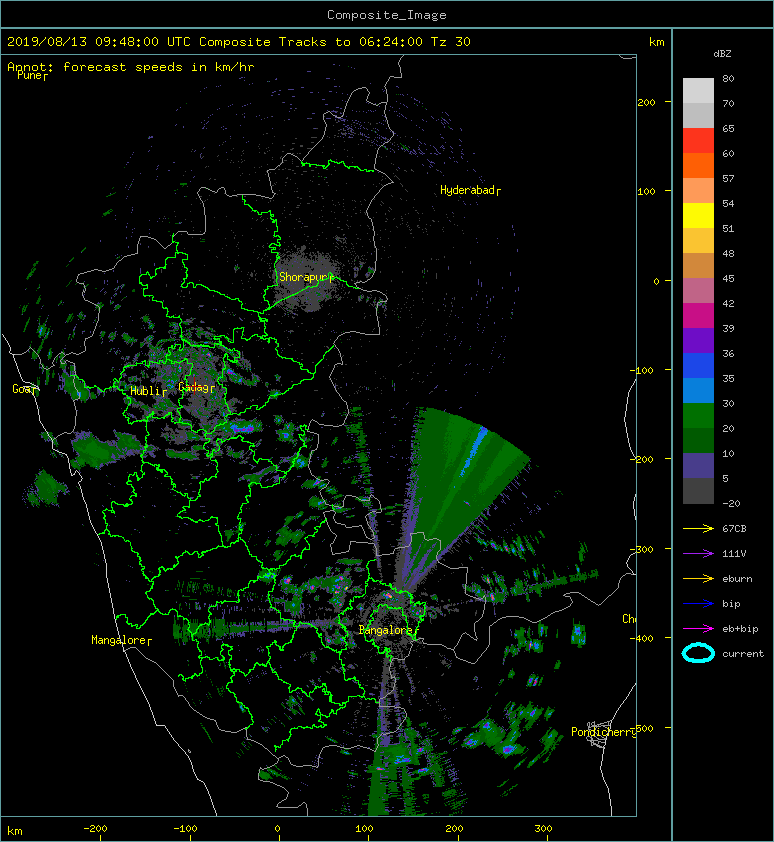Select the royal blue 36–35 dBZ swatch
The height and width of the screenshot is (842, 774).
point(698,365)
